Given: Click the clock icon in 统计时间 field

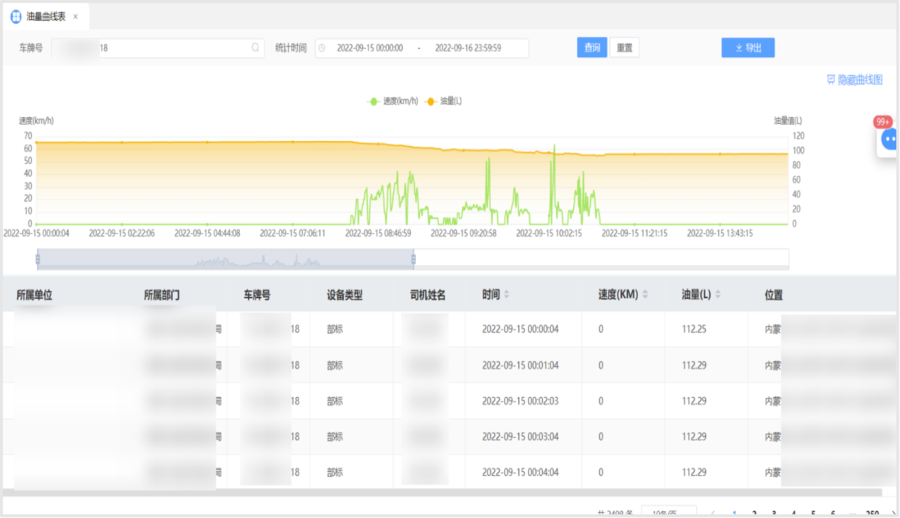Looking at the screenshot, I should (x=322, y=48).
